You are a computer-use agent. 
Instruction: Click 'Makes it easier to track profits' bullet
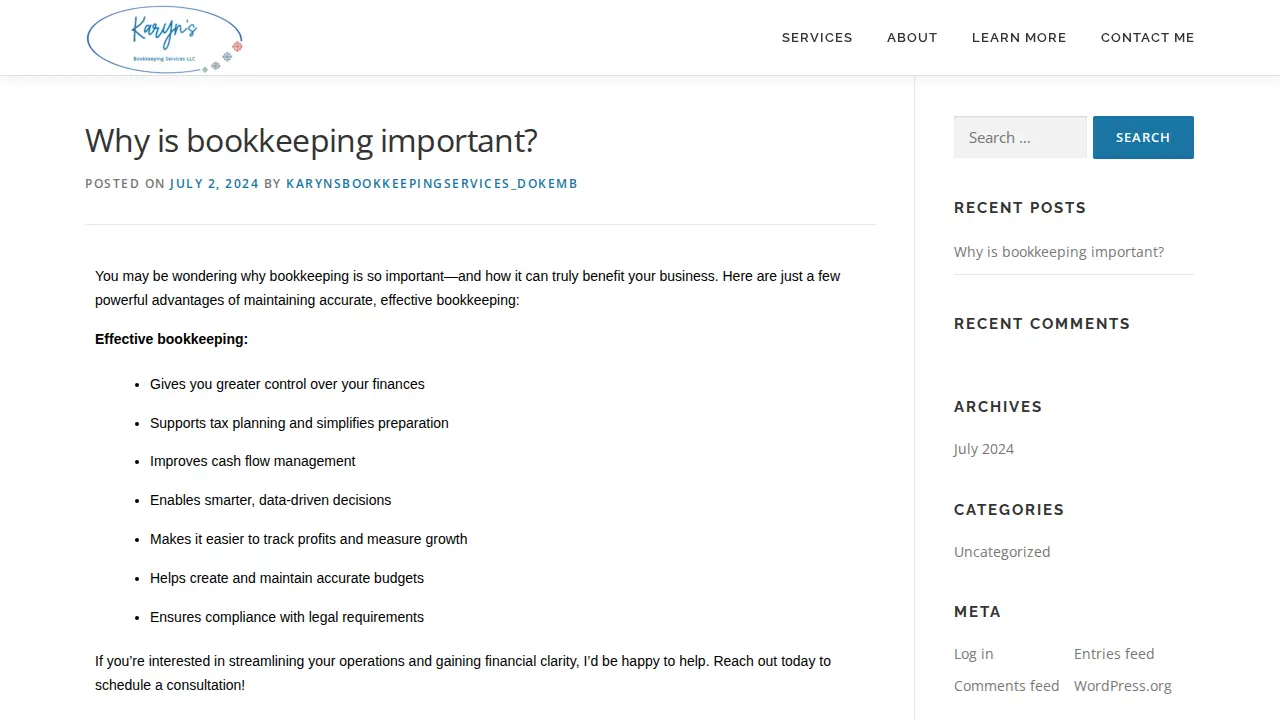click(309, 539)
